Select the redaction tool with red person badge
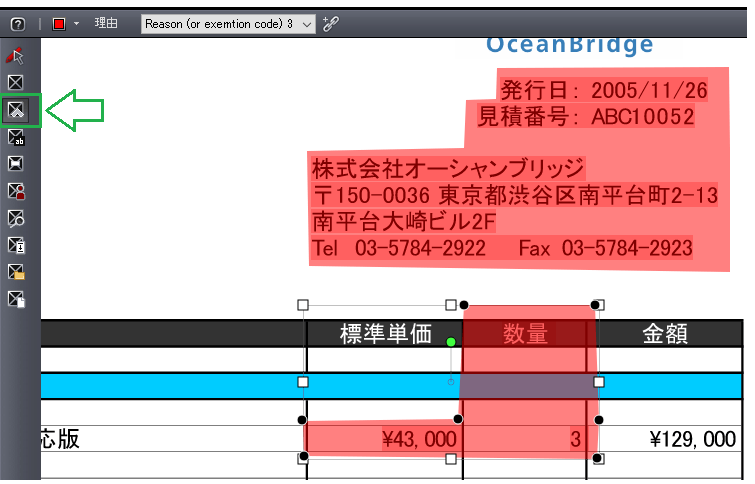Viewport: 755px width, 484px height. pyautogui.click(x=16, y=191)
